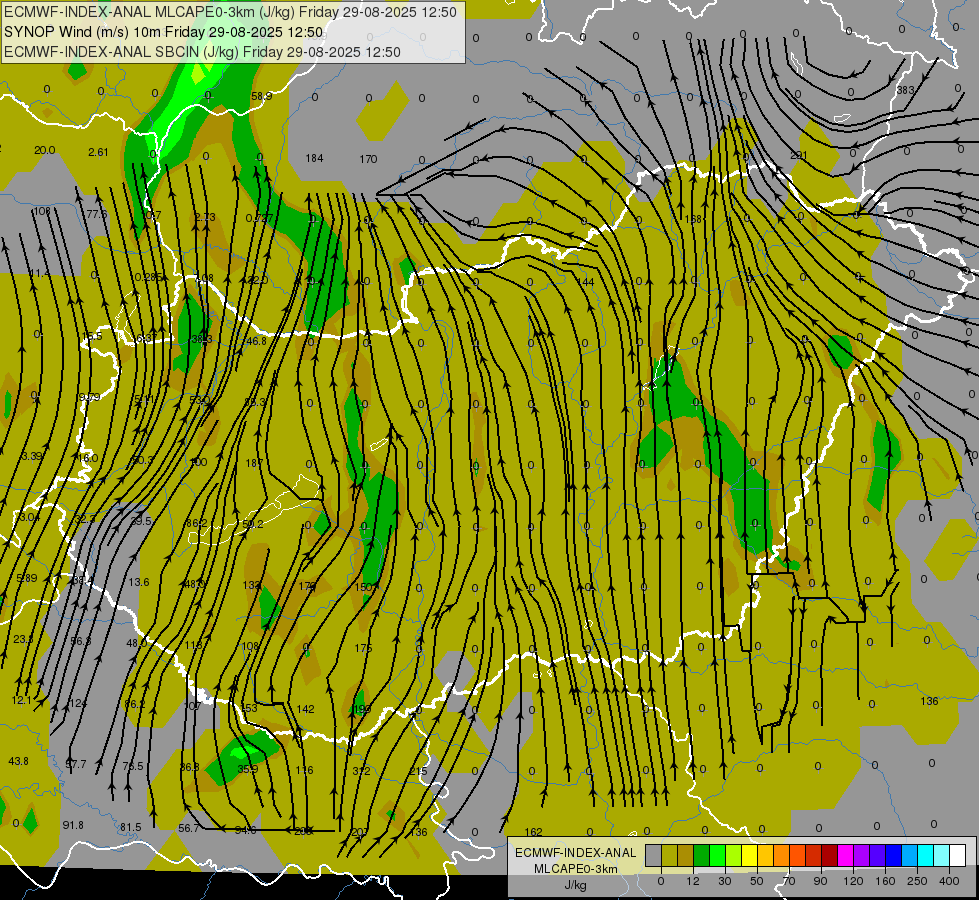Select the dark red legend swatch
This screenshot has width=979, height=900.
(x=830, y=855)
